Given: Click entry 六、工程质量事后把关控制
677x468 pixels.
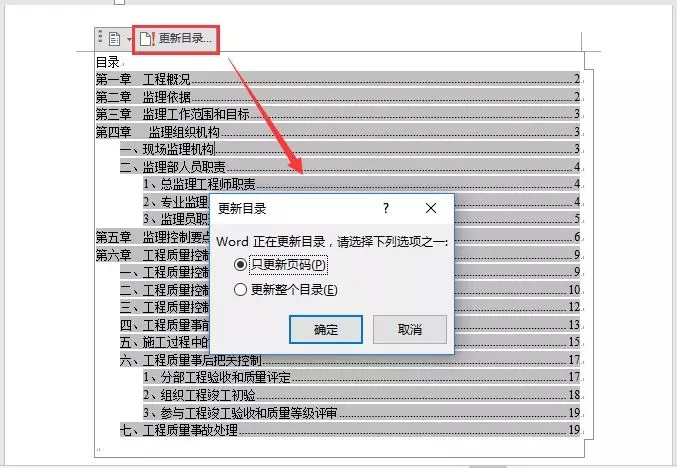Looking at the screenshot, I should pyautogui.click(x=350, y=360).
